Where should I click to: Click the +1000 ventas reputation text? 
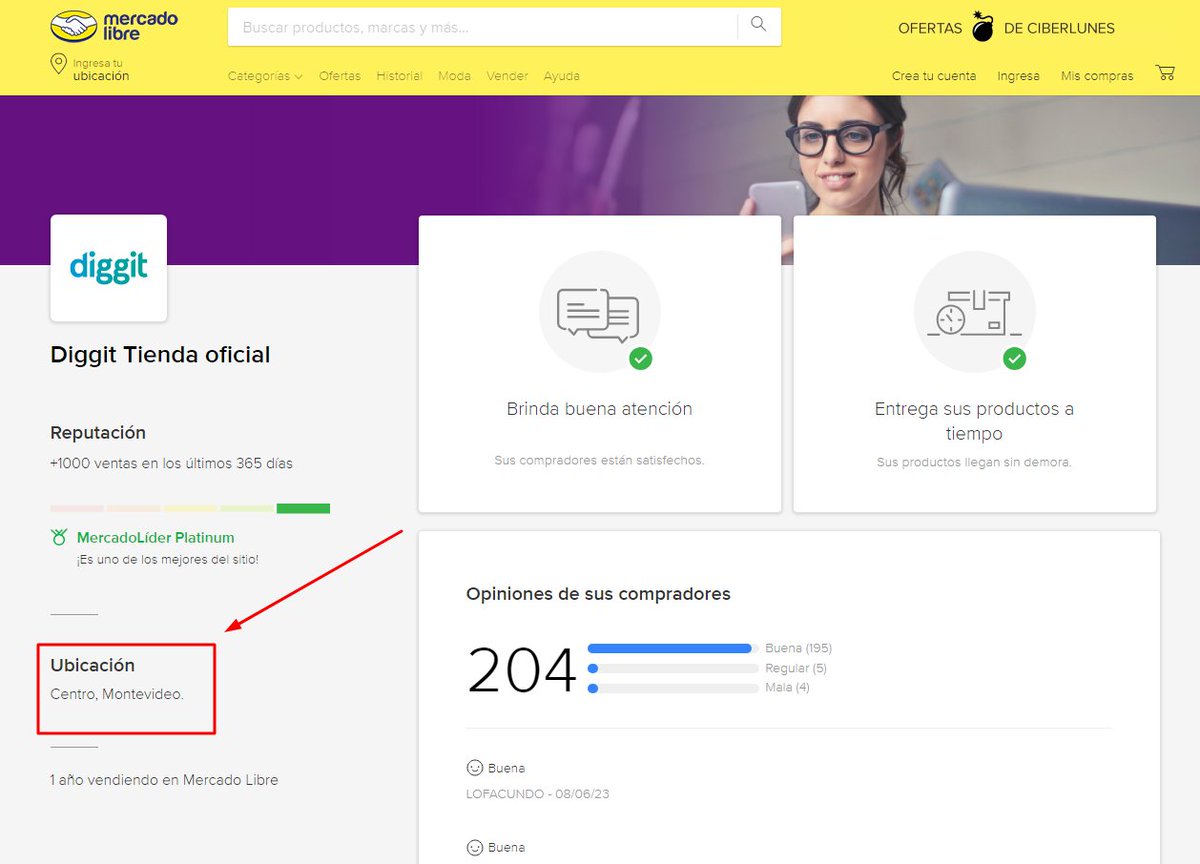[x=172, y=464]
